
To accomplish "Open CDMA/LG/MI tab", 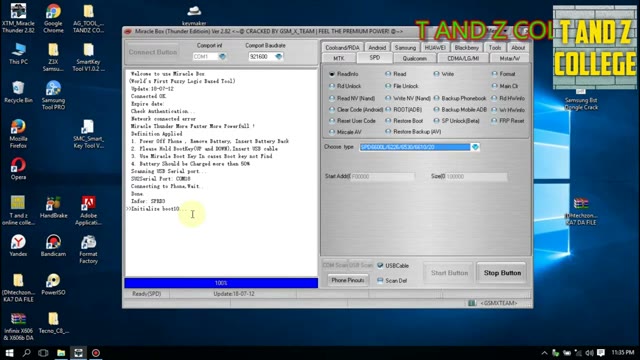I will tap(463, 58).
